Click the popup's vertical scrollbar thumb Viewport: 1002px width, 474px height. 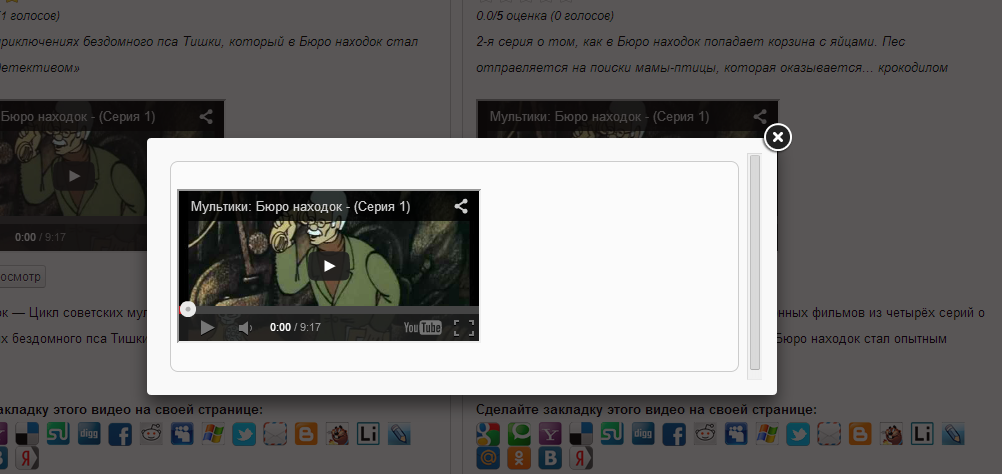pos(755,262)
